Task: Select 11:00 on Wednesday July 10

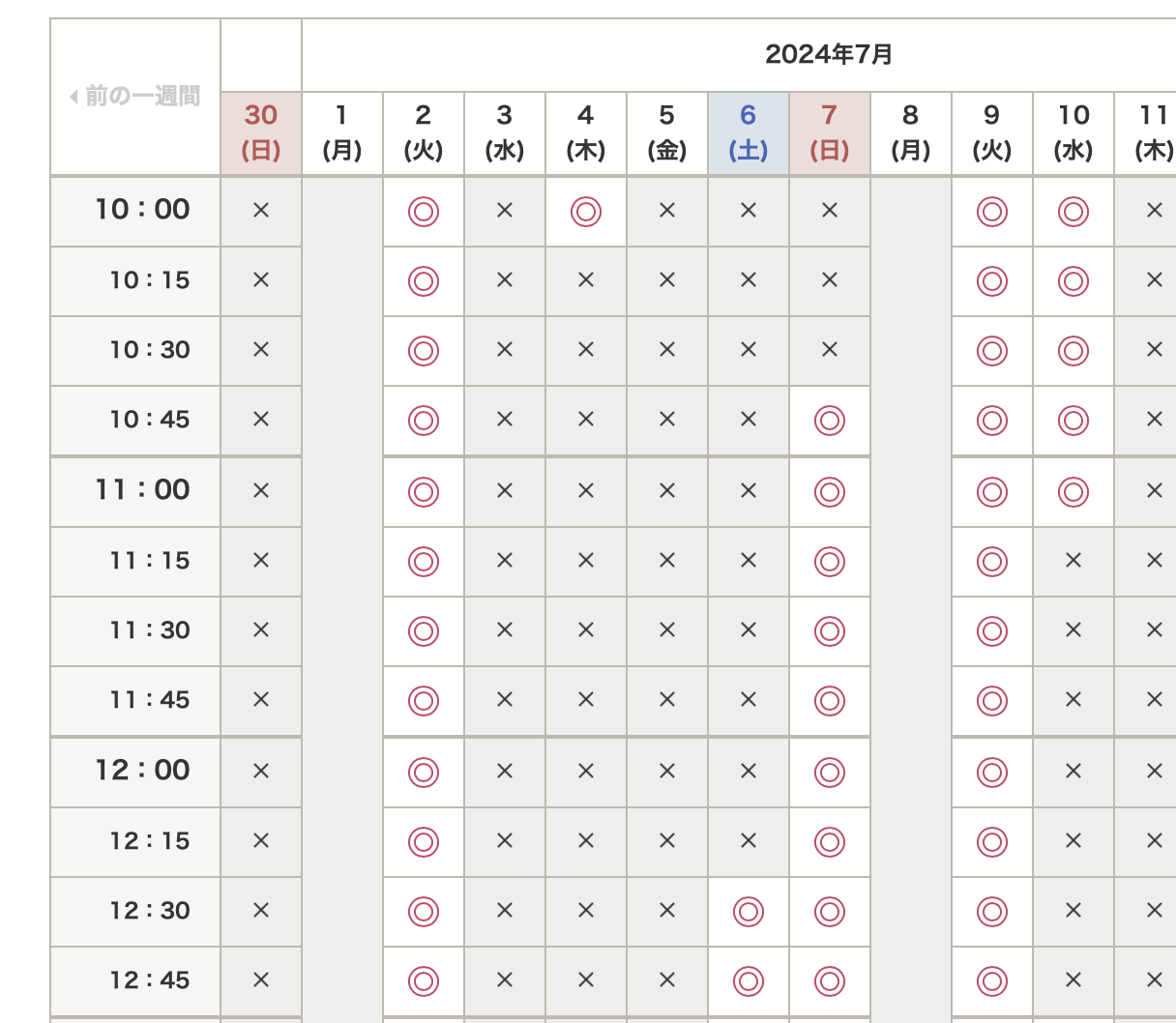Action: tap(1073, 491)
